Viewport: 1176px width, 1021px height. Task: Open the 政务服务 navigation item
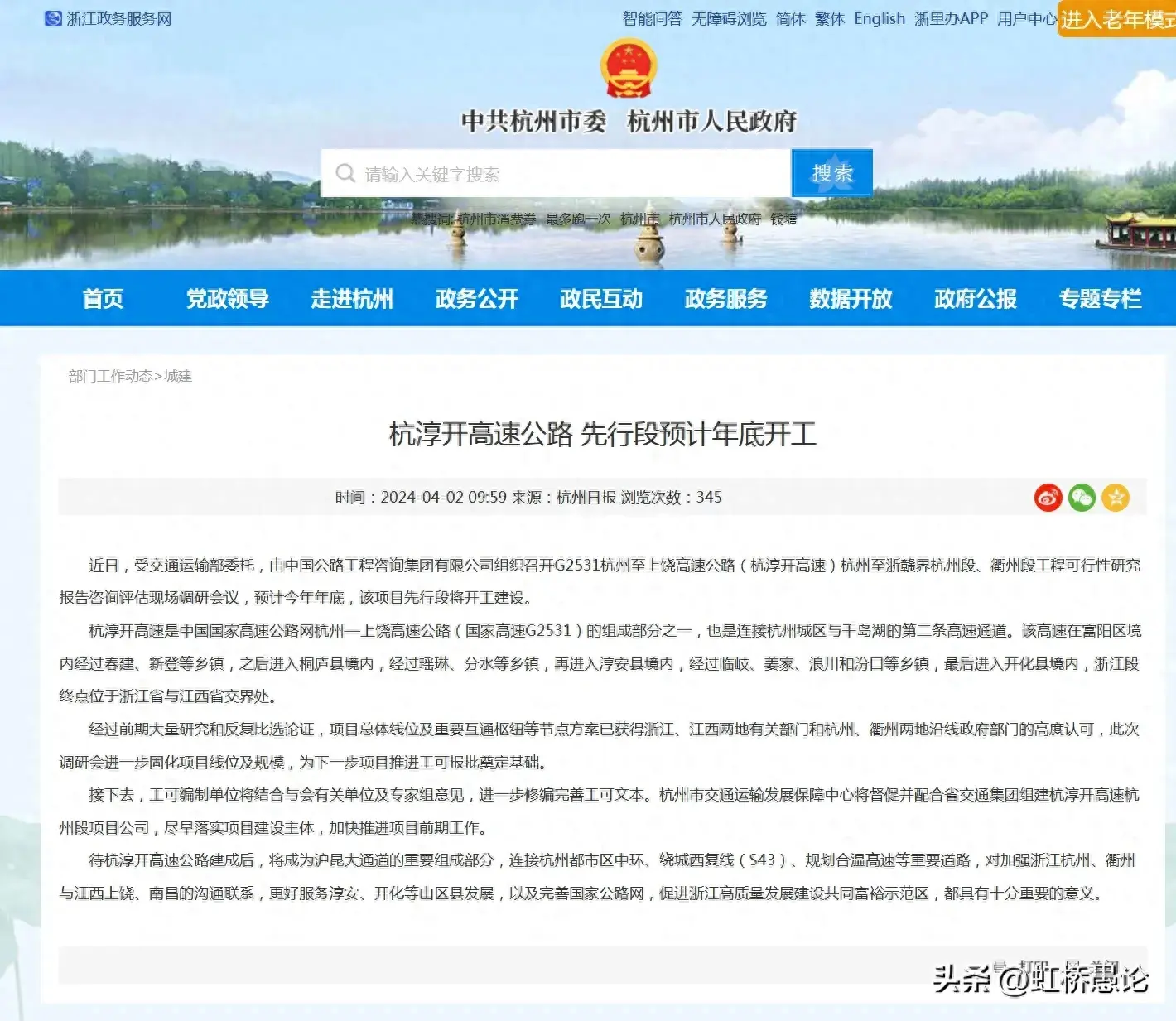(725, 299)
